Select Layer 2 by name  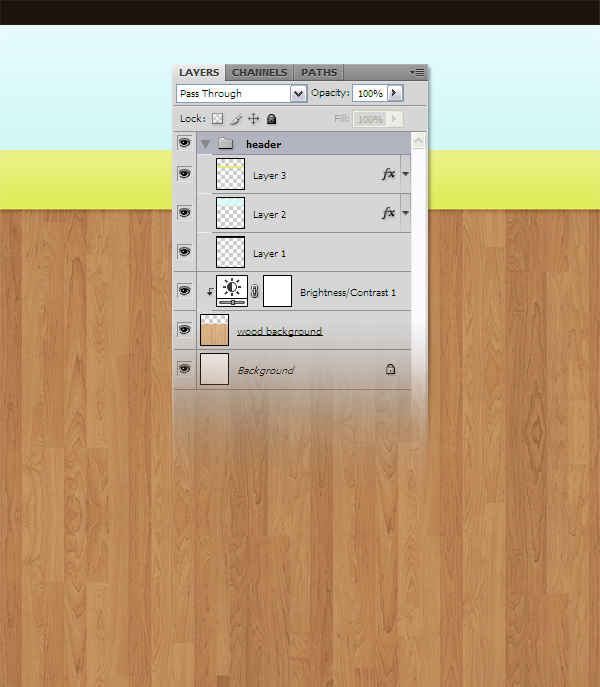tap(270, 215)
